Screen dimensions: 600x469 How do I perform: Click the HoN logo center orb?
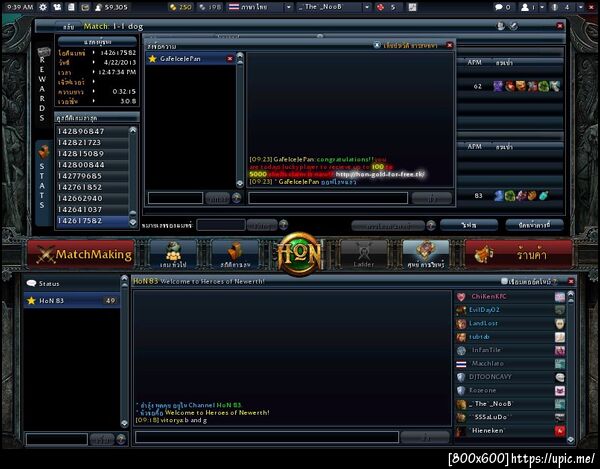300,254
